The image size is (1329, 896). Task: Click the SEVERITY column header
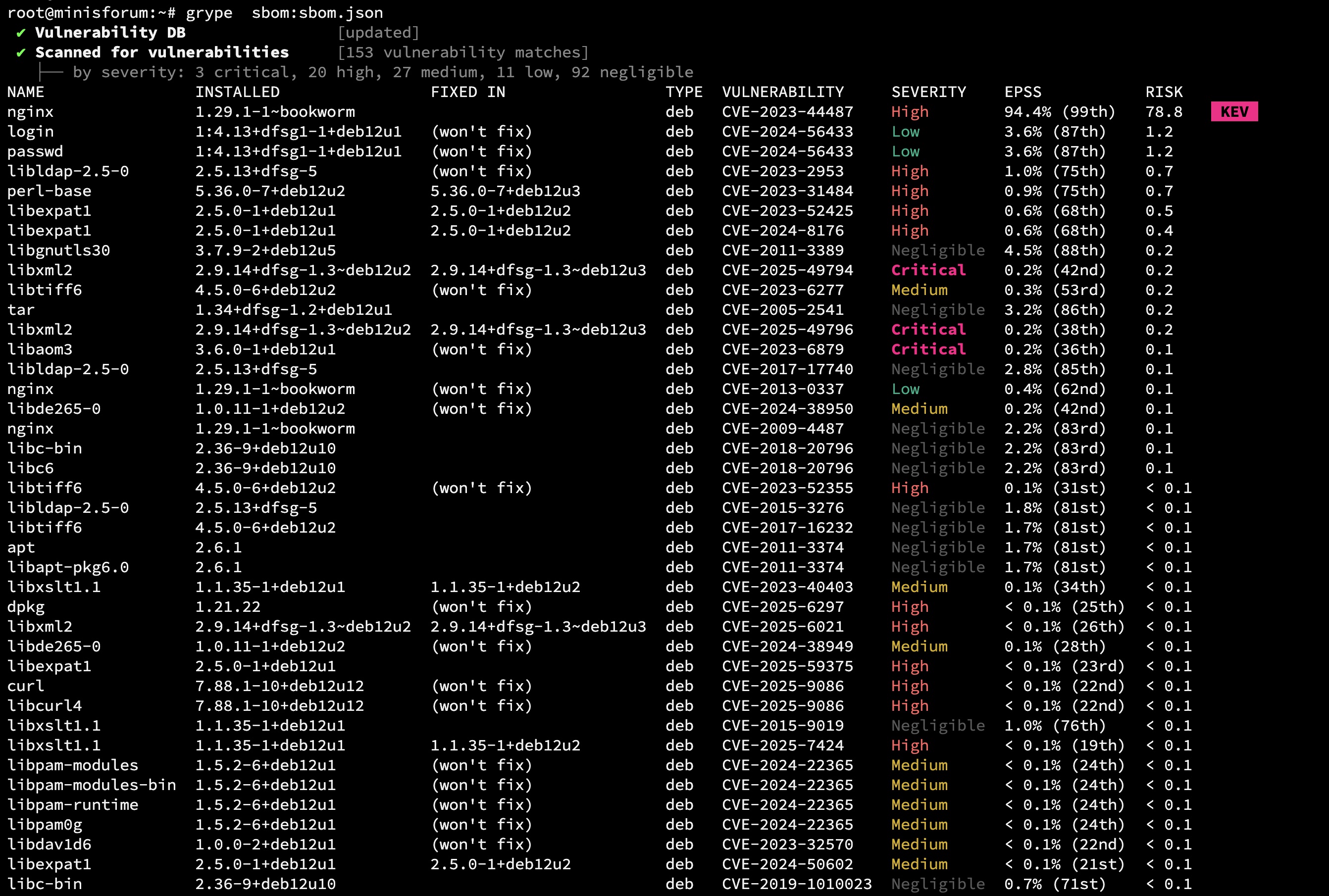(x=928, y=92)
